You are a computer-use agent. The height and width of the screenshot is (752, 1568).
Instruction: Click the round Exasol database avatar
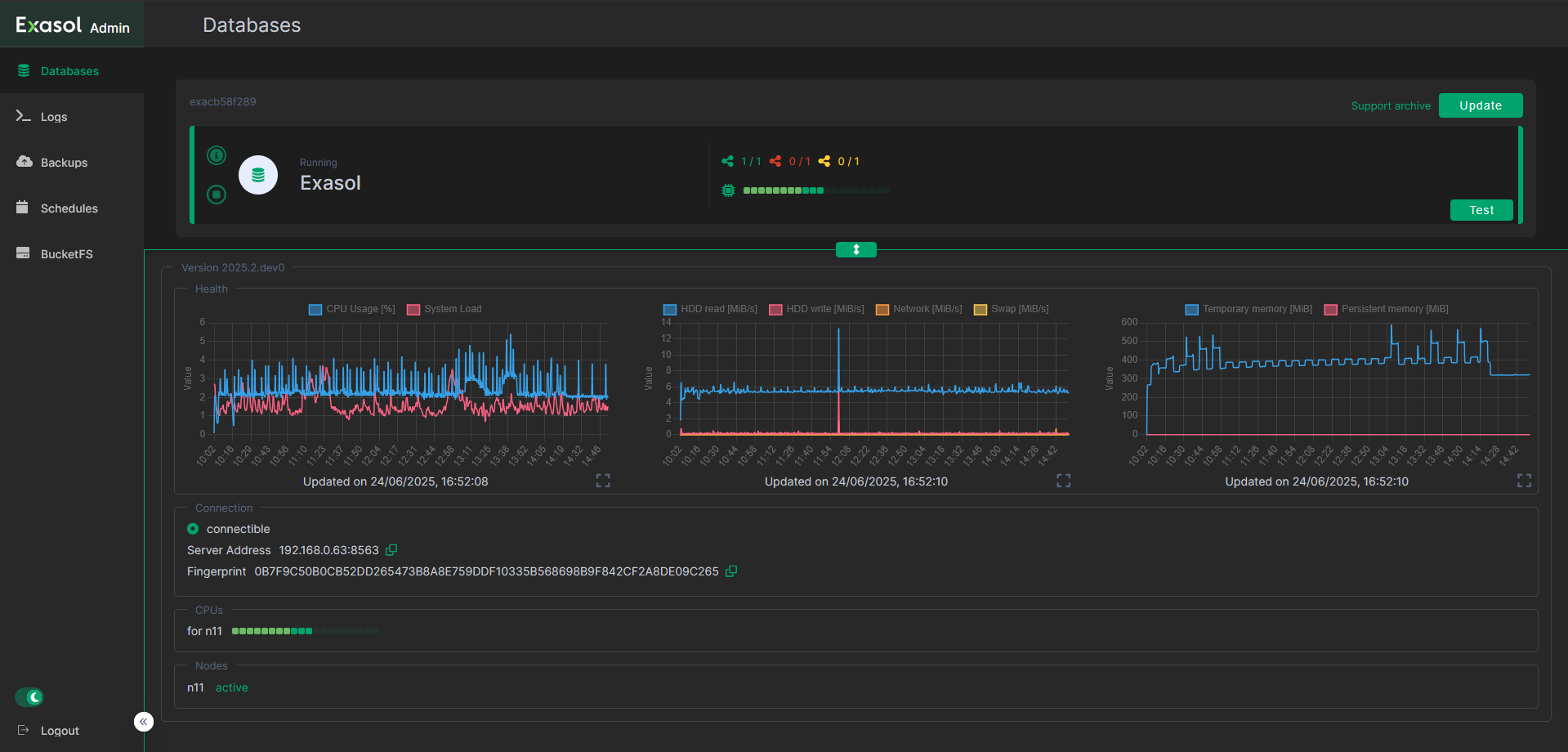point(258,175)
